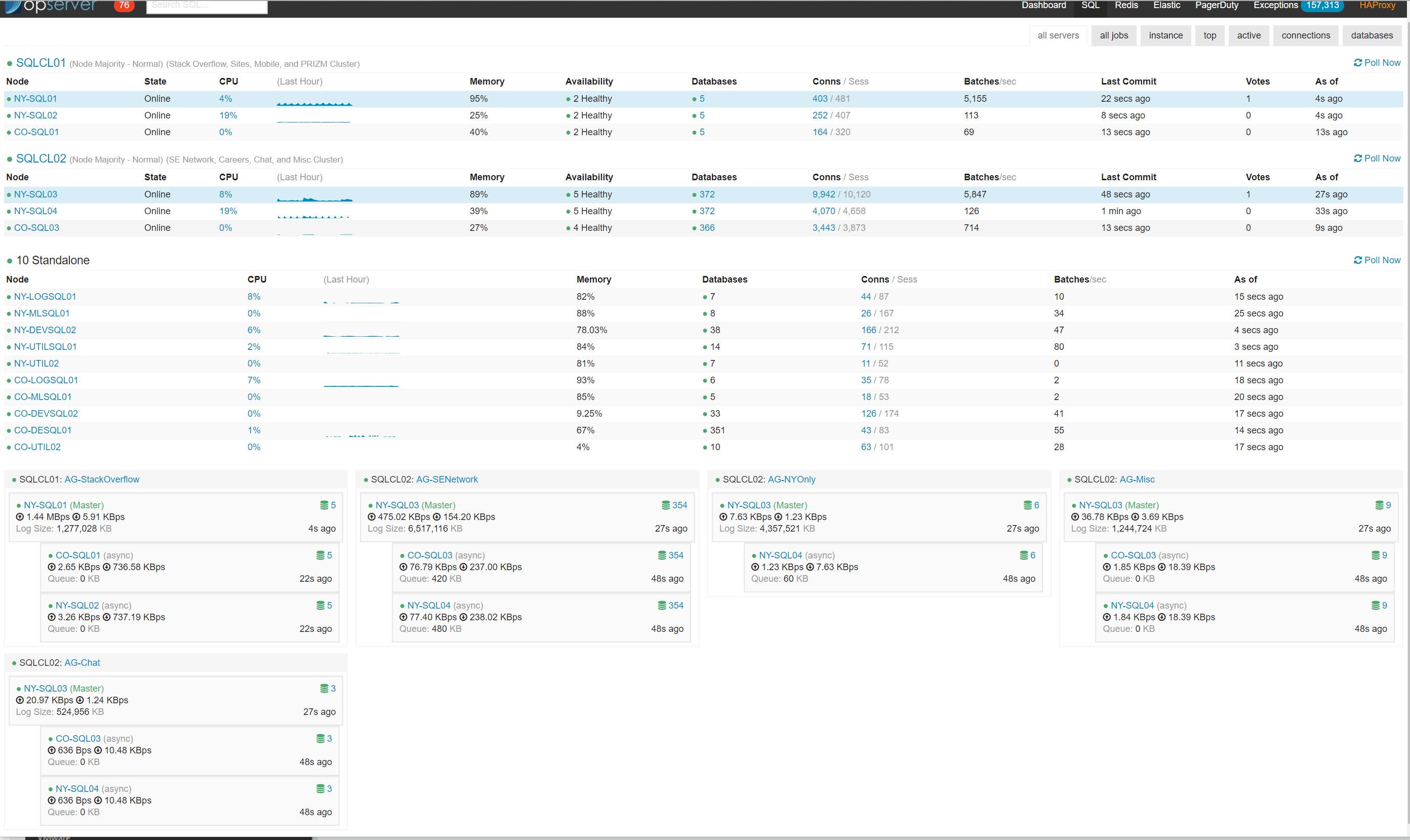Open Redis in top navigation

pos(1126,6)
